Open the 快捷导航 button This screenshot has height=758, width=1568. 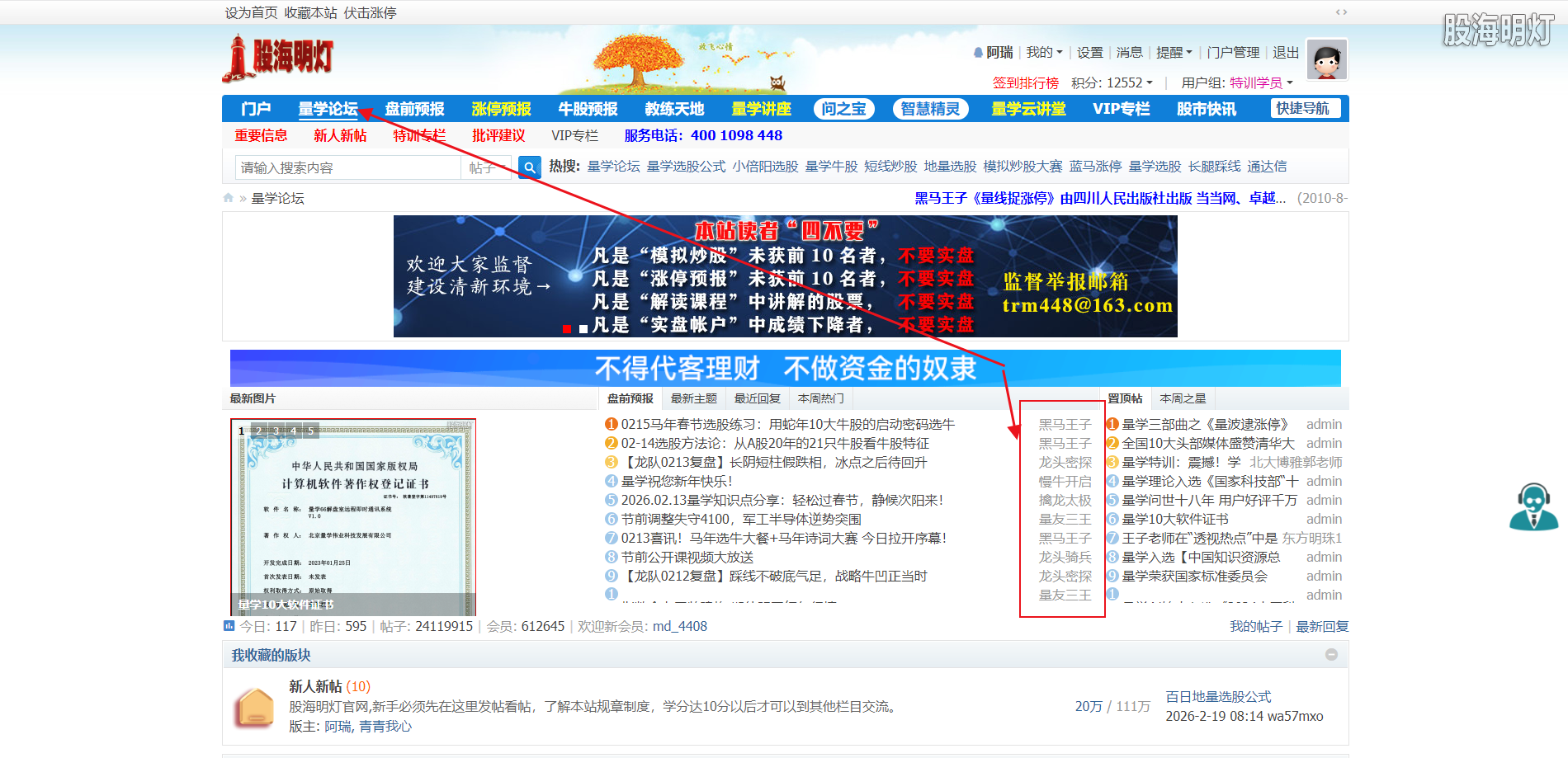pyautogui.click(x=1304, y=108)
